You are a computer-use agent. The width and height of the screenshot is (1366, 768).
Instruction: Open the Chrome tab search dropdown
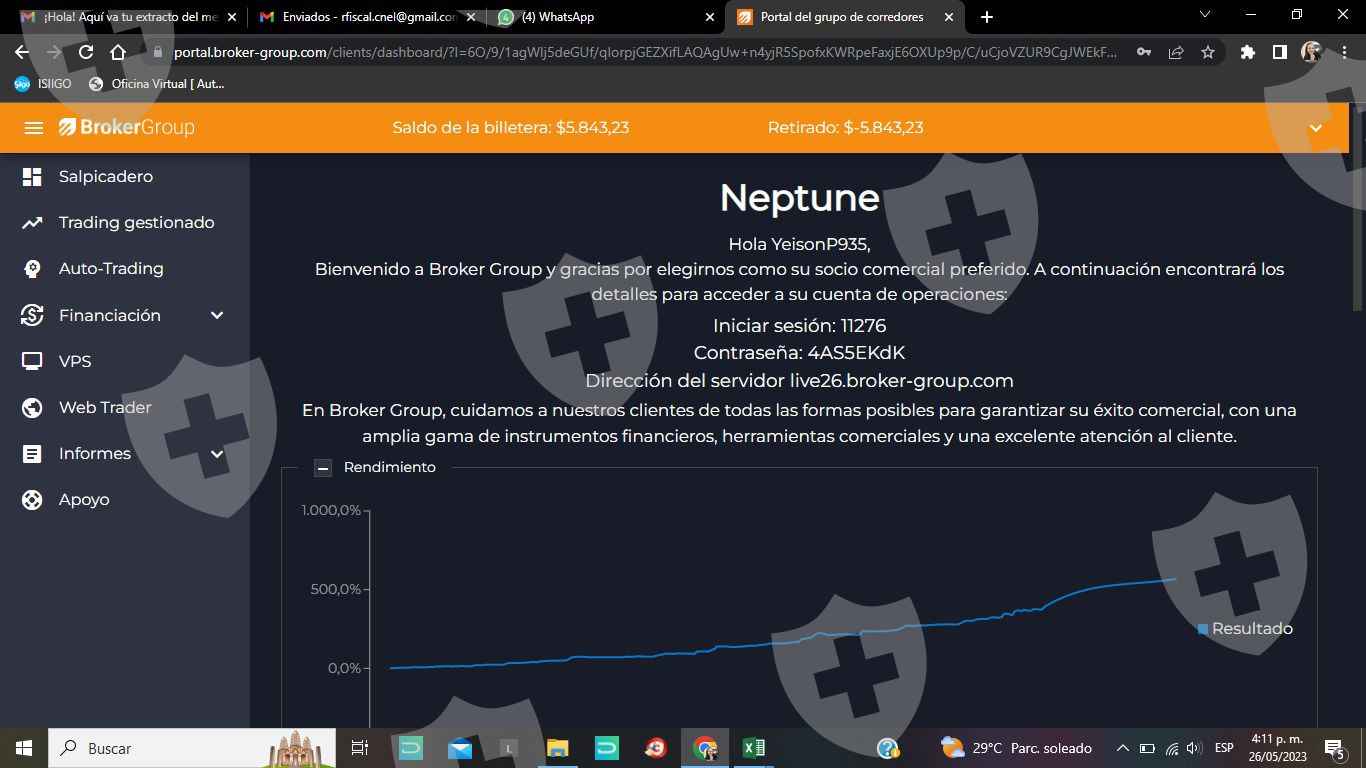pos(1205,15)
